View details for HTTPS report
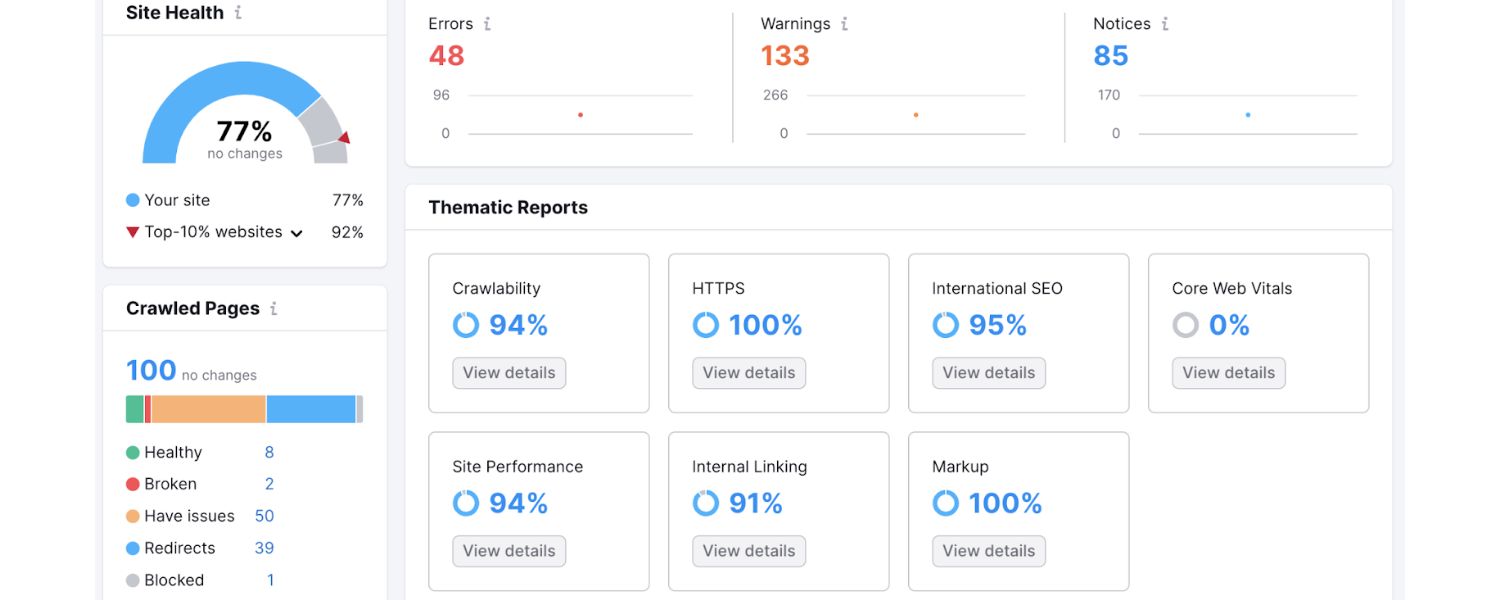The height and width of the screenshot is (600, 1500). coord(749,373)
